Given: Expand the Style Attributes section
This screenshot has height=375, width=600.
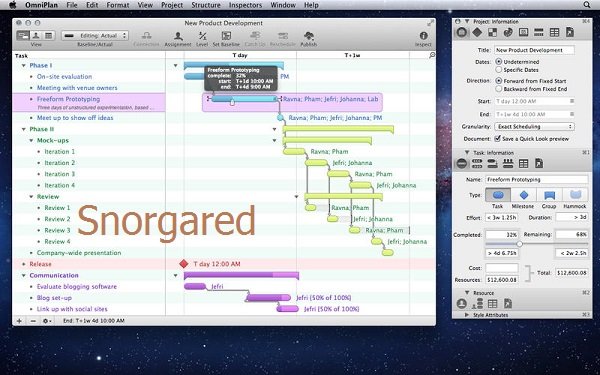Looking at the screenshot, I should (x=466, y=315).
